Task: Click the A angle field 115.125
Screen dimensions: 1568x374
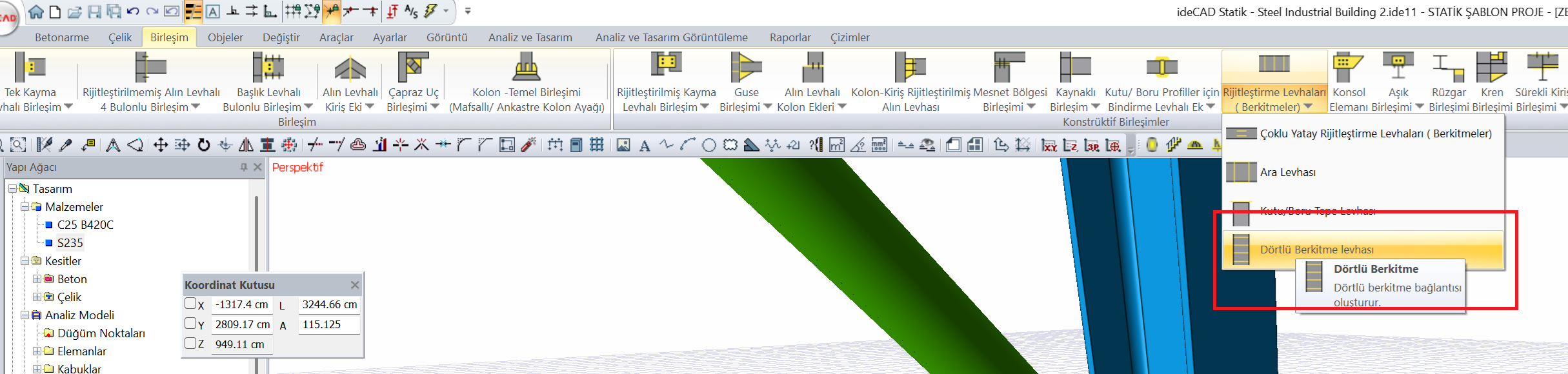Action: [329, 324]
